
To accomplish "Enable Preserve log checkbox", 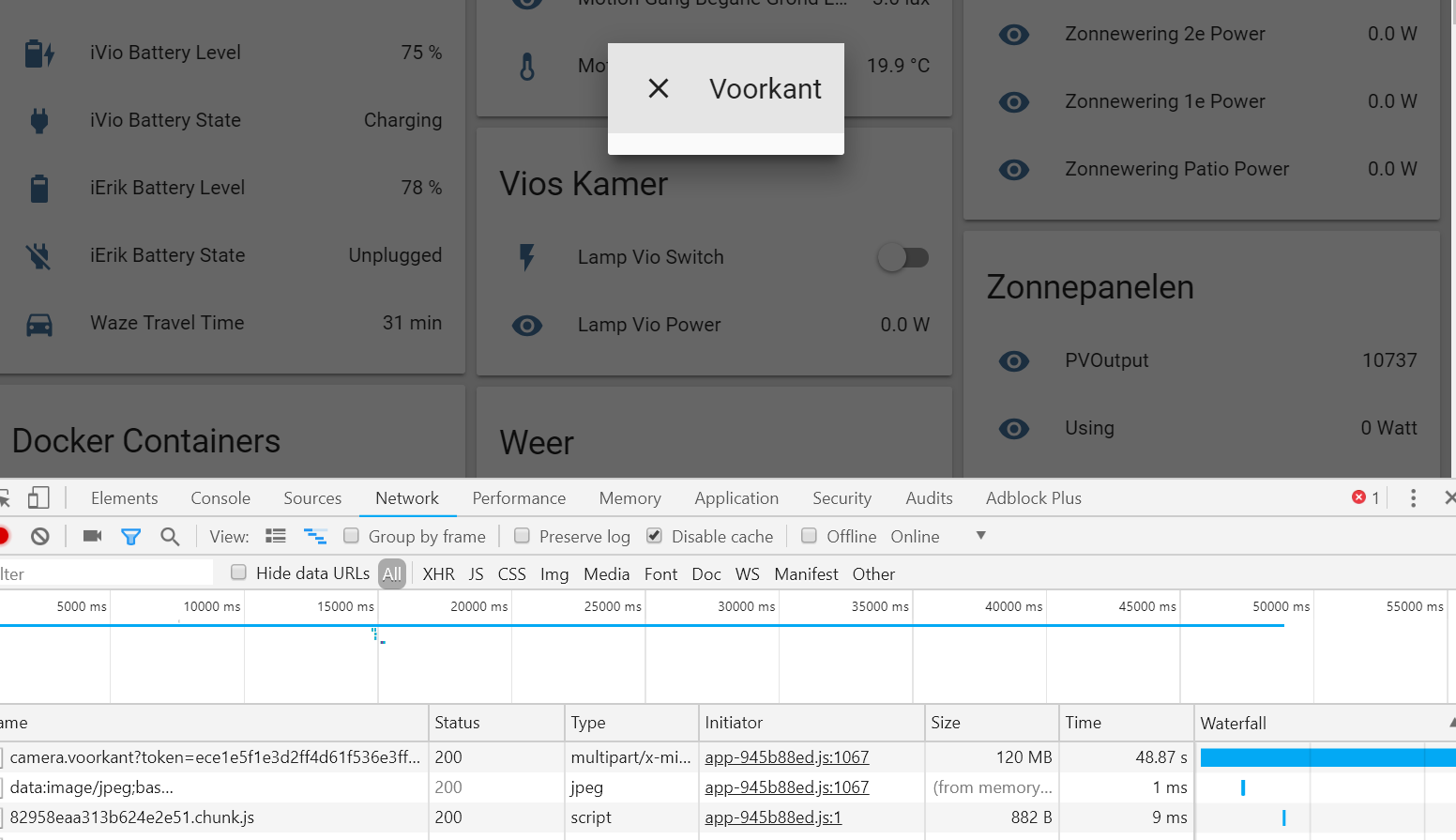I will (x=522, y=535).
